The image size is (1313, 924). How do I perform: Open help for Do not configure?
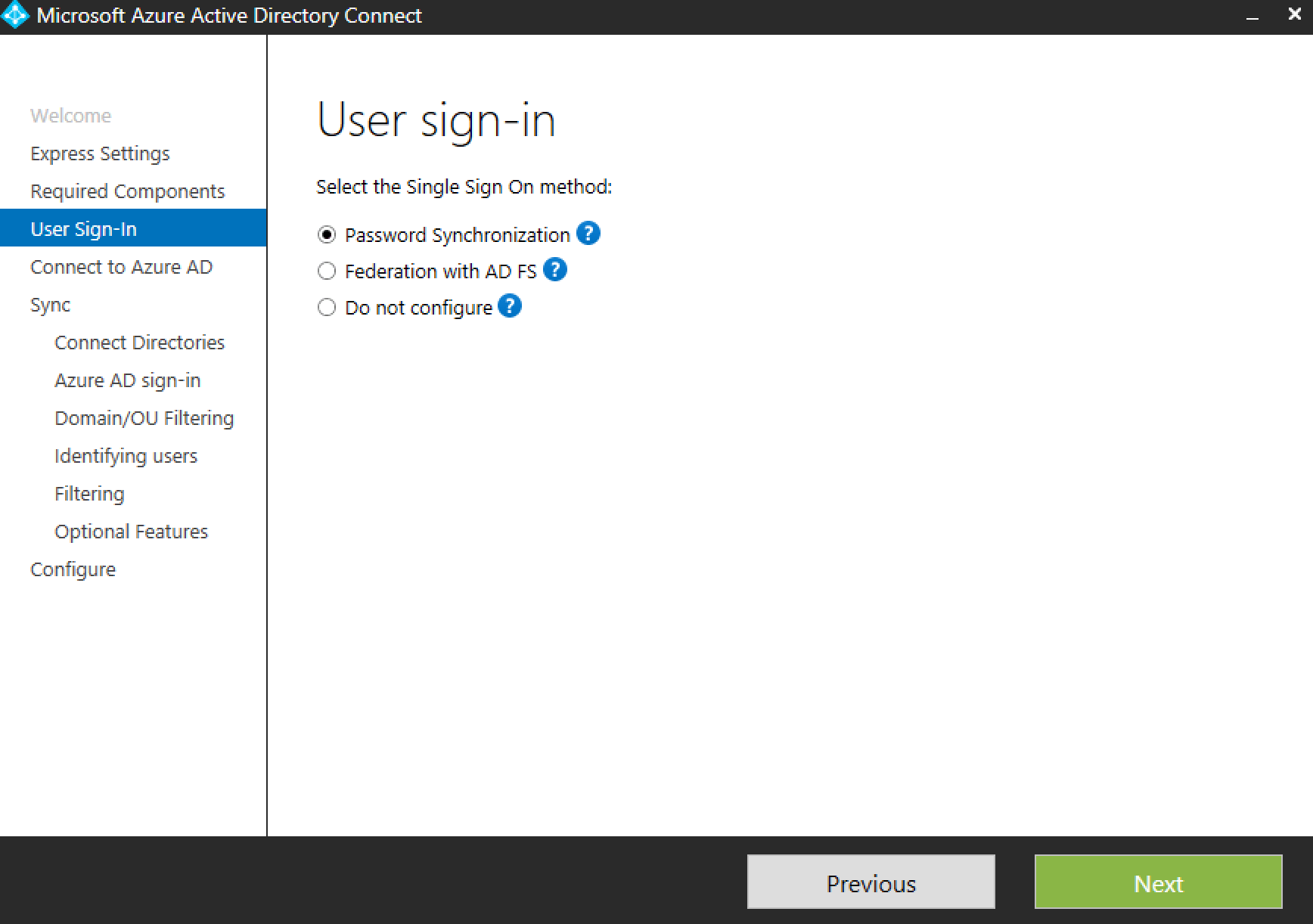(x=510, y=306)
